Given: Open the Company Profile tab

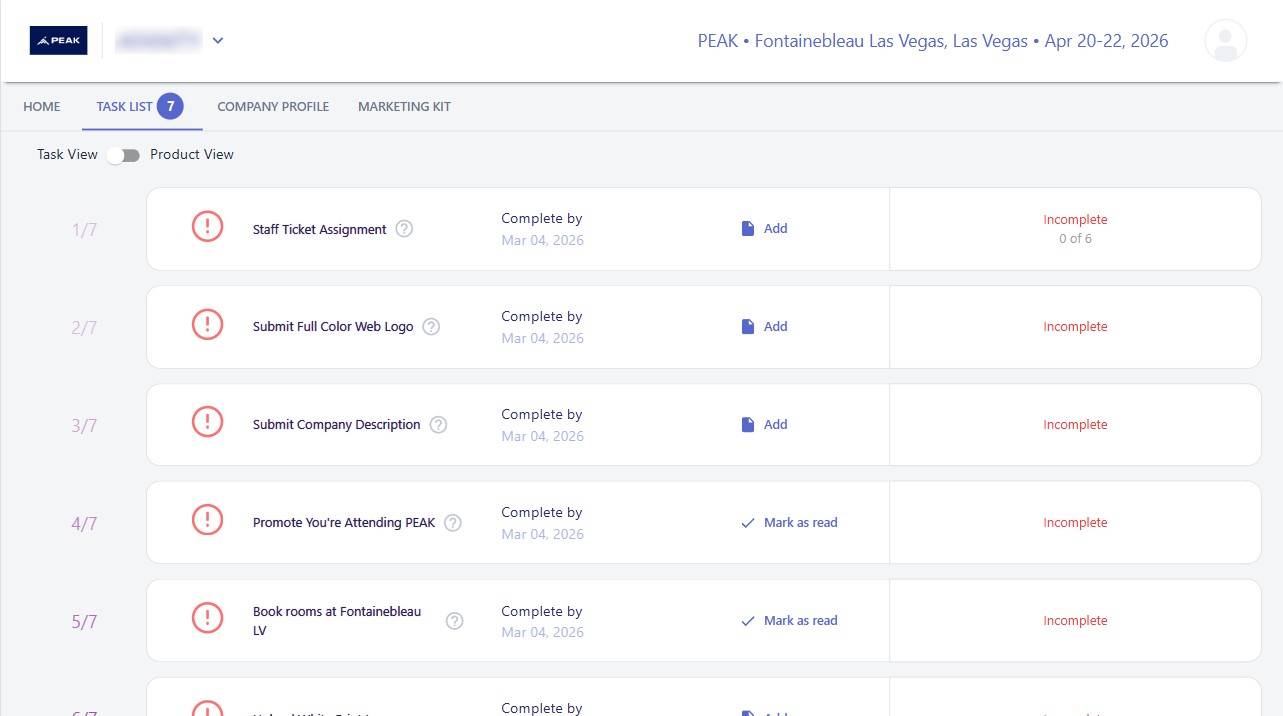Looking at the screenshot, I should pos(273,107).
